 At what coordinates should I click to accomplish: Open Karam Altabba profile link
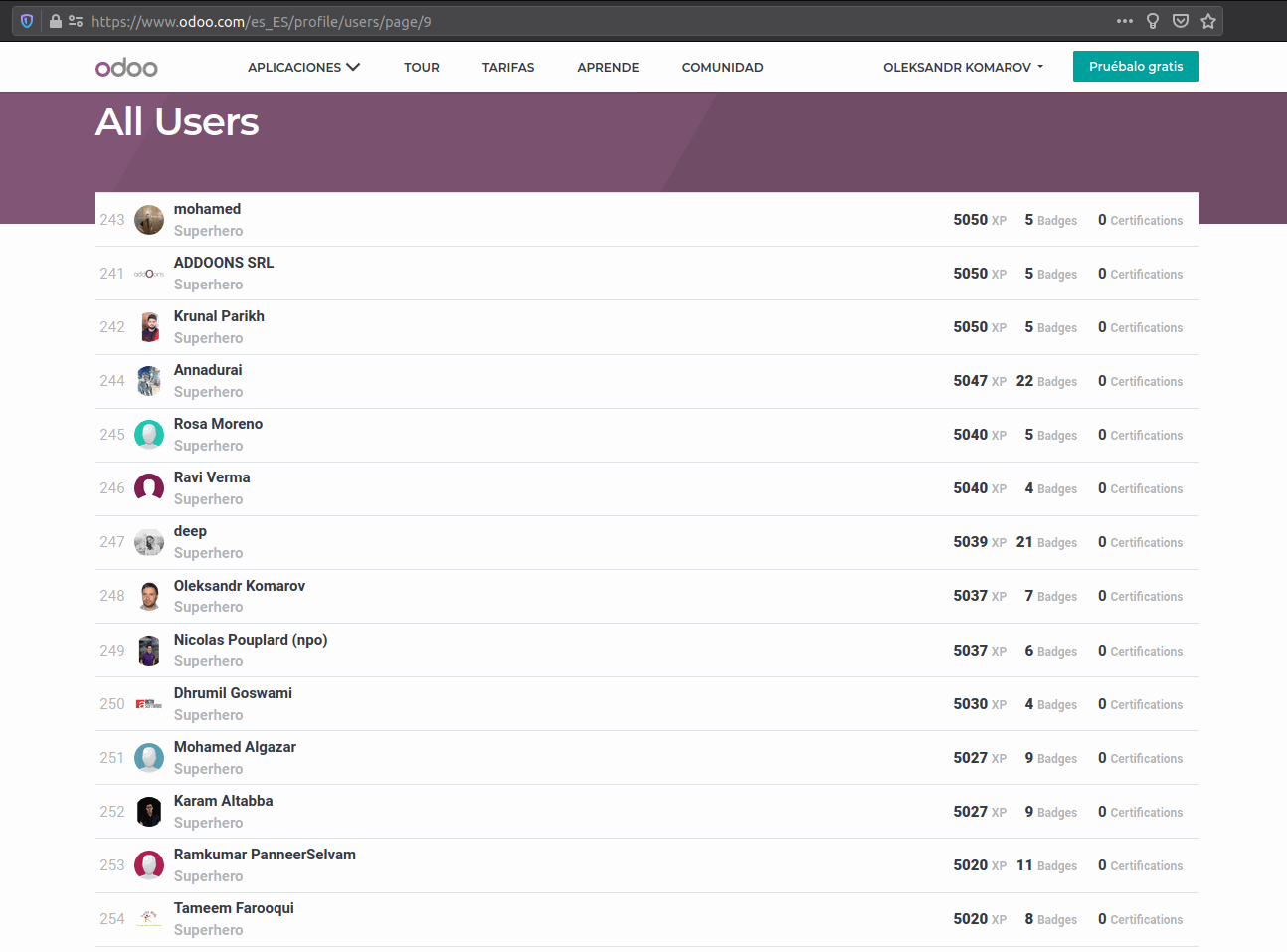point(223,801)
